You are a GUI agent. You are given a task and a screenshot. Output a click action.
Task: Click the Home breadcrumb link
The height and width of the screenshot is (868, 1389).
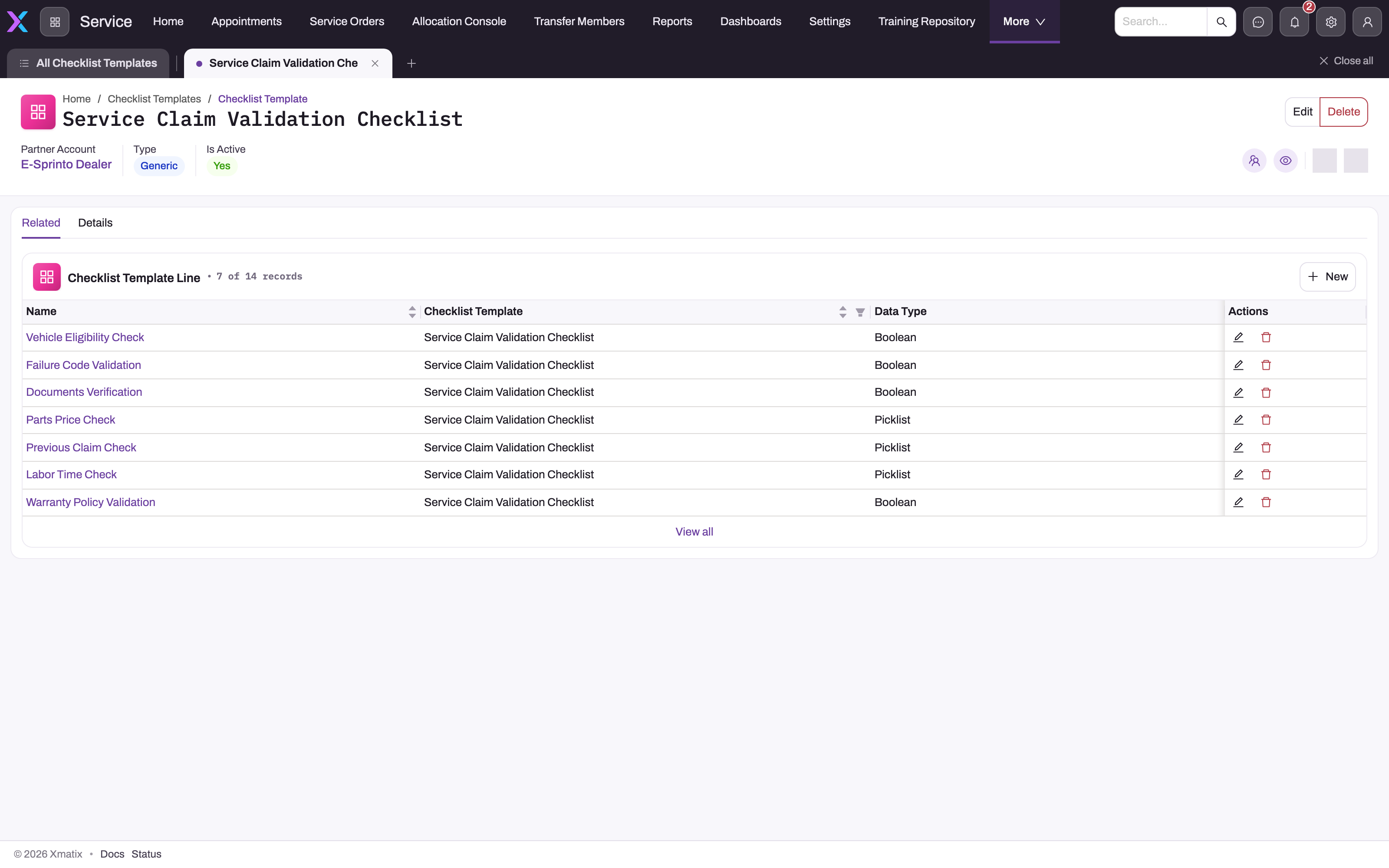(76, 99)
